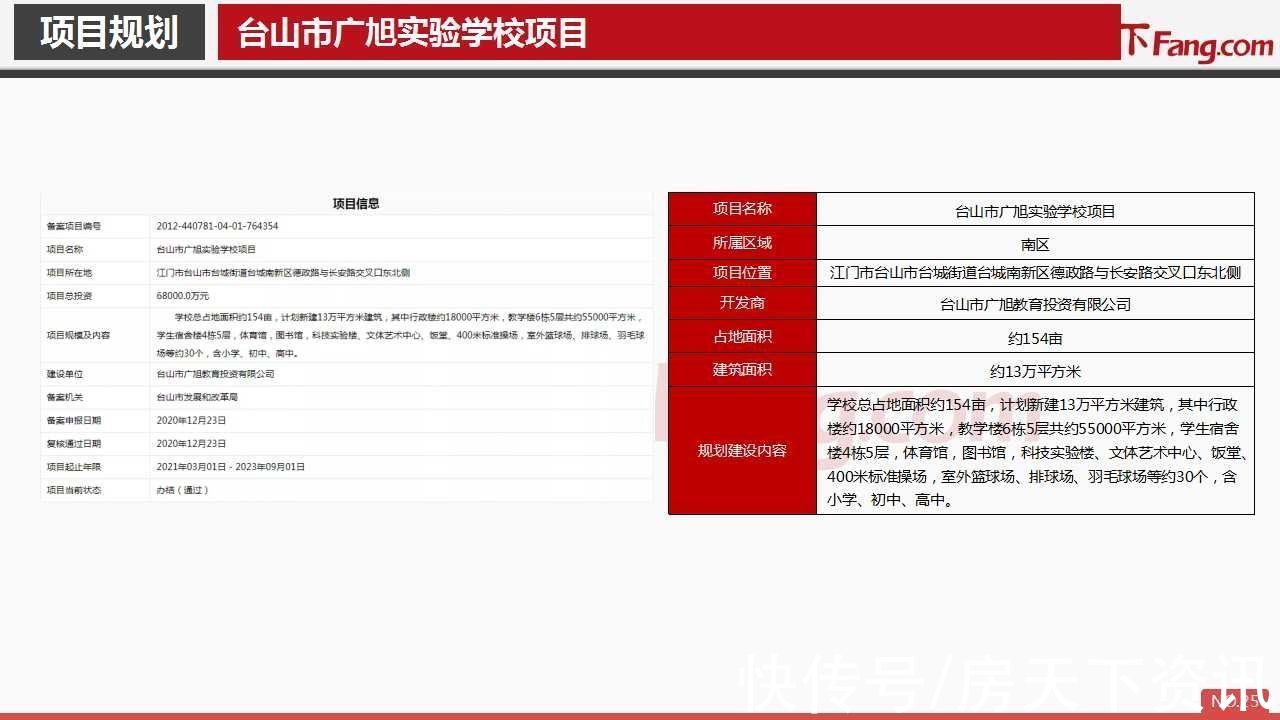
Task: Click the 项目所在地 address value
Action: tap(283, 272)
